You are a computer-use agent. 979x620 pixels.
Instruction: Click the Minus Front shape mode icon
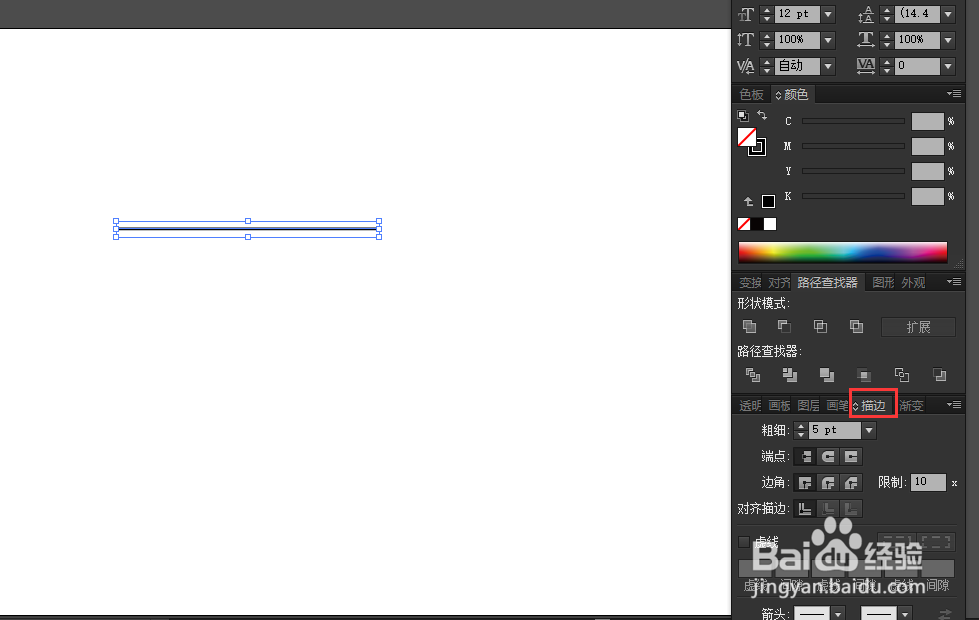pyautogui.click(x=784, y=327)
